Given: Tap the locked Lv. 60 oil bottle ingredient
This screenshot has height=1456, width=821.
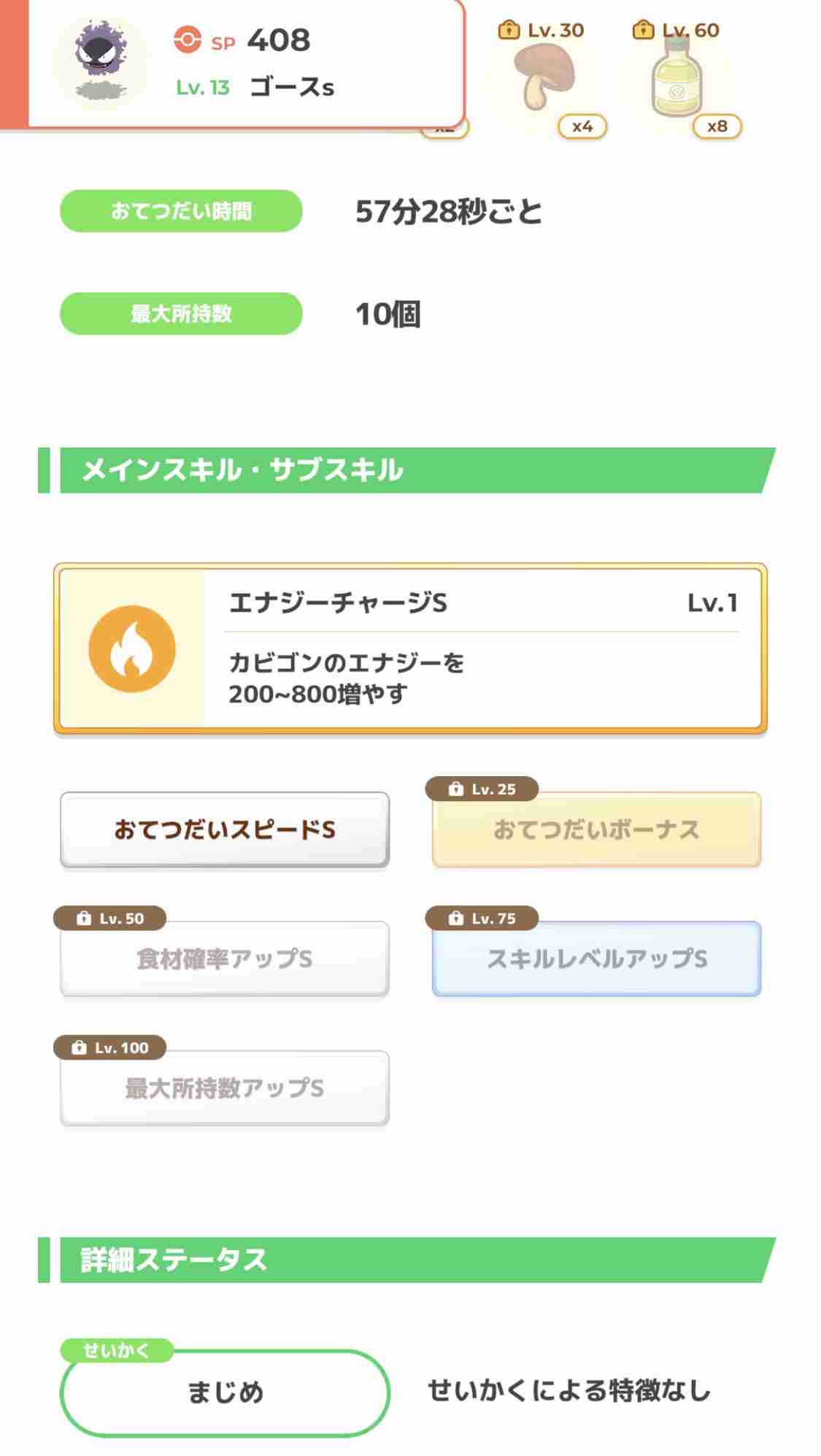Looking at the screenshot, I should coord(678,77).
